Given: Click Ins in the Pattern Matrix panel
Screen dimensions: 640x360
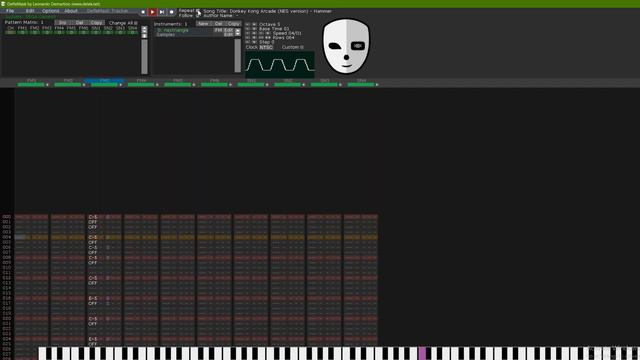Looking at the screenshot, I should tap(62, 23).
